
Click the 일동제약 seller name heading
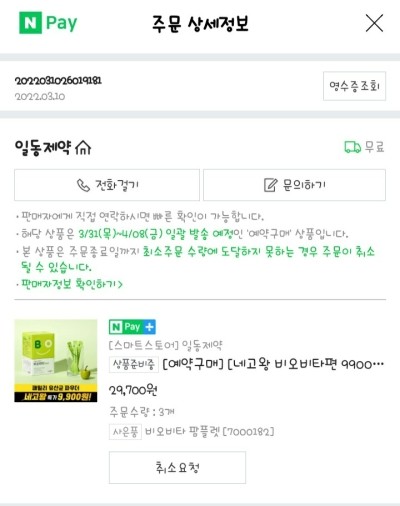(x=43, y=147)
